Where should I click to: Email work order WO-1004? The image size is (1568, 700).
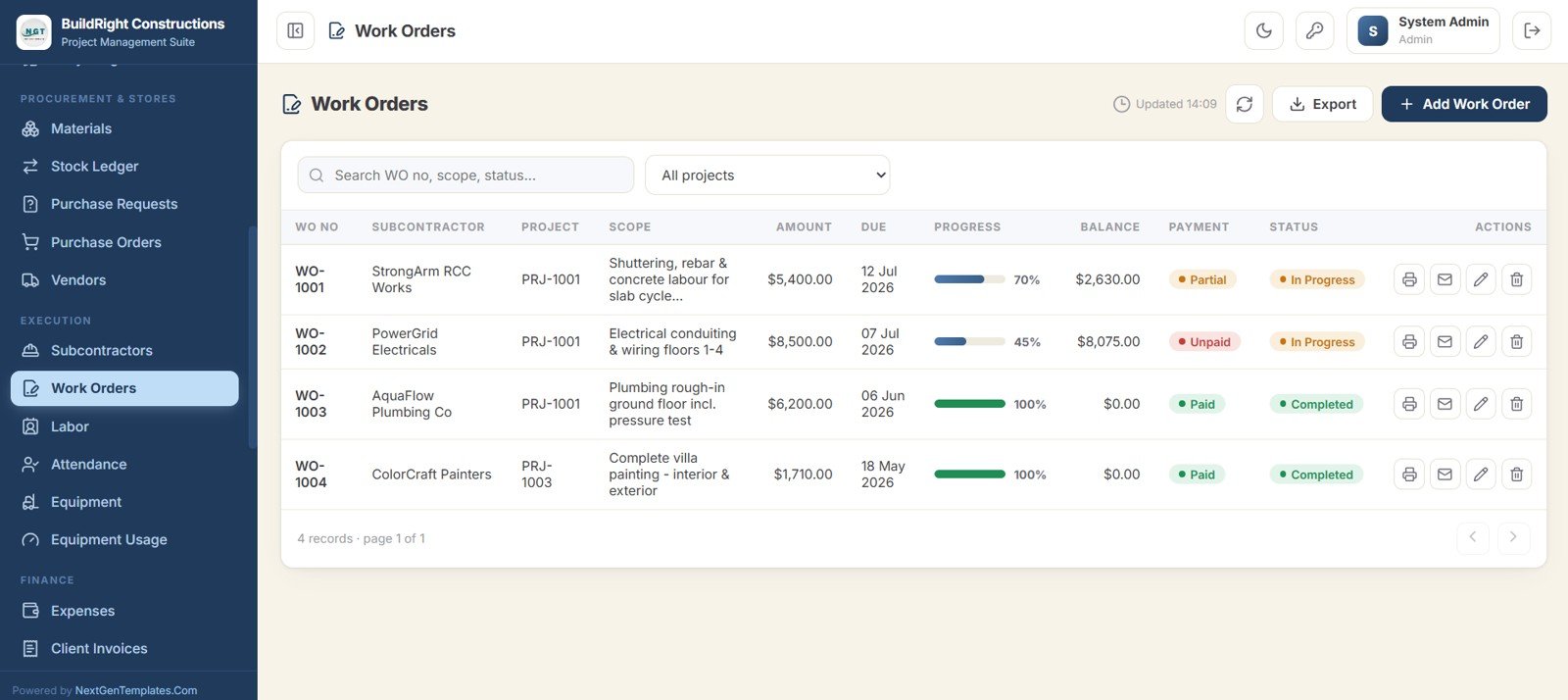pyautogui.click(x=1445, y=475)
